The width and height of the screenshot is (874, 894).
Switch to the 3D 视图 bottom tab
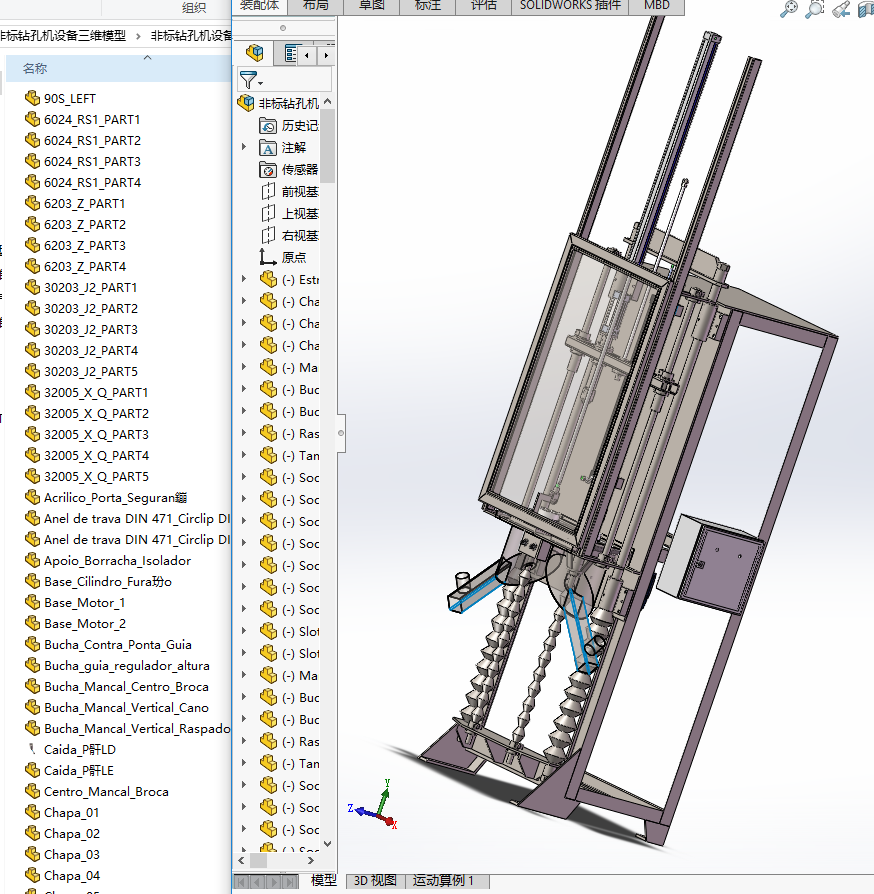point(375,881)
